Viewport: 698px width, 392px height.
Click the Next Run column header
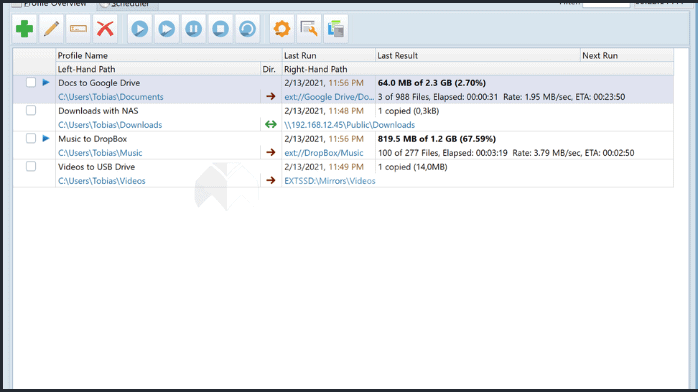pos(627,56)
